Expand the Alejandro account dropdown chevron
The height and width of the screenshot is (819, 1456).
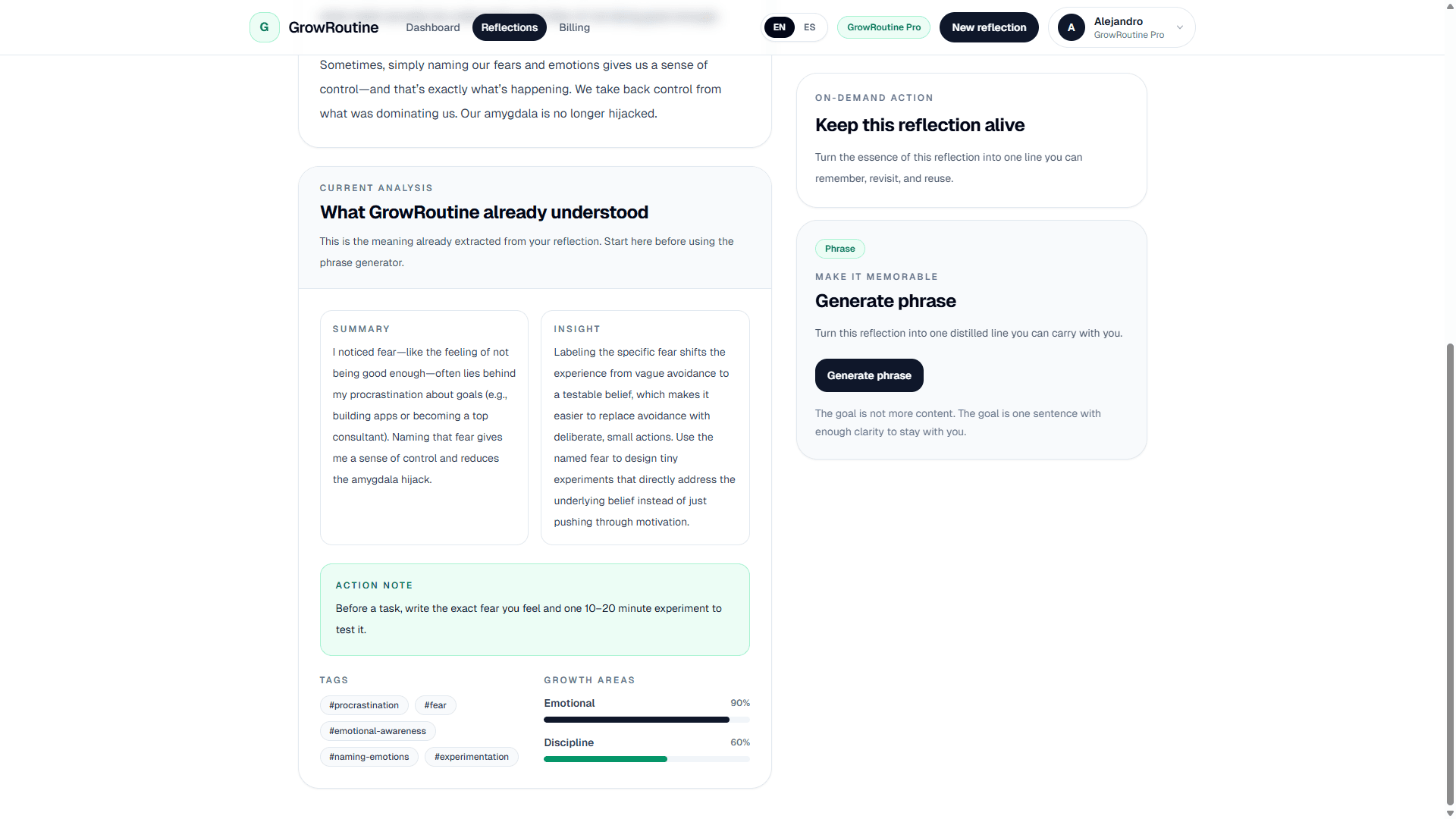pos(1180,27)
